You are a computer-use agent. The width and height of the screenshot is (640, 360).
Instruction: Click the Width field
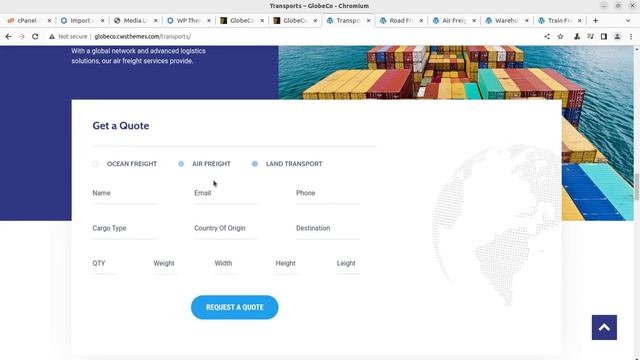(226, 264)
